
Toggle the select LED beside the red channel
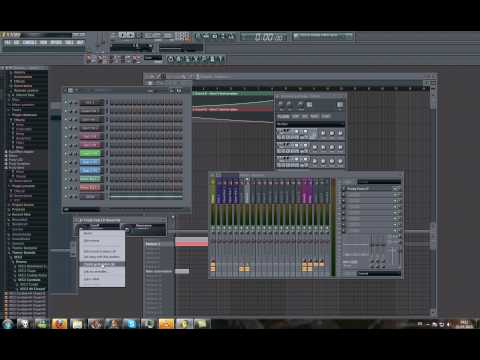pyautogui.click(x=107, y=188)
